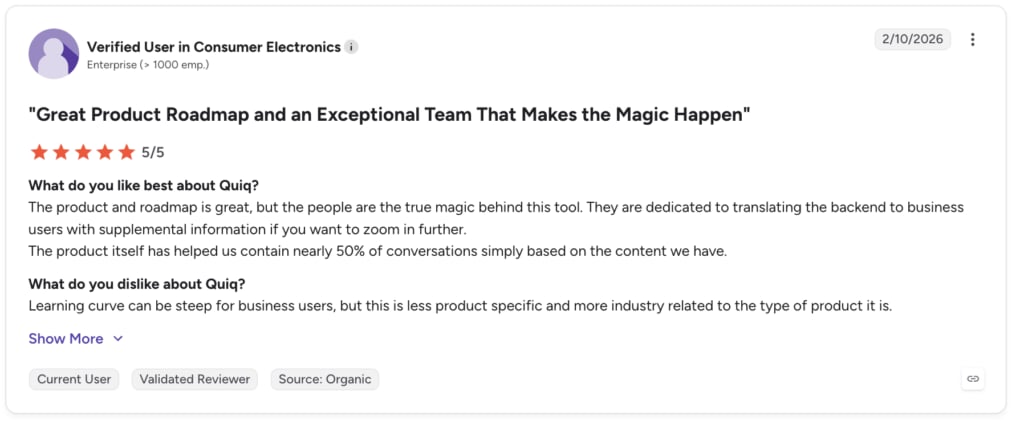The width and height of the screenshot is (1024, 425).
Task: Click the fifth orange rating star
Action: pos(127,153)
